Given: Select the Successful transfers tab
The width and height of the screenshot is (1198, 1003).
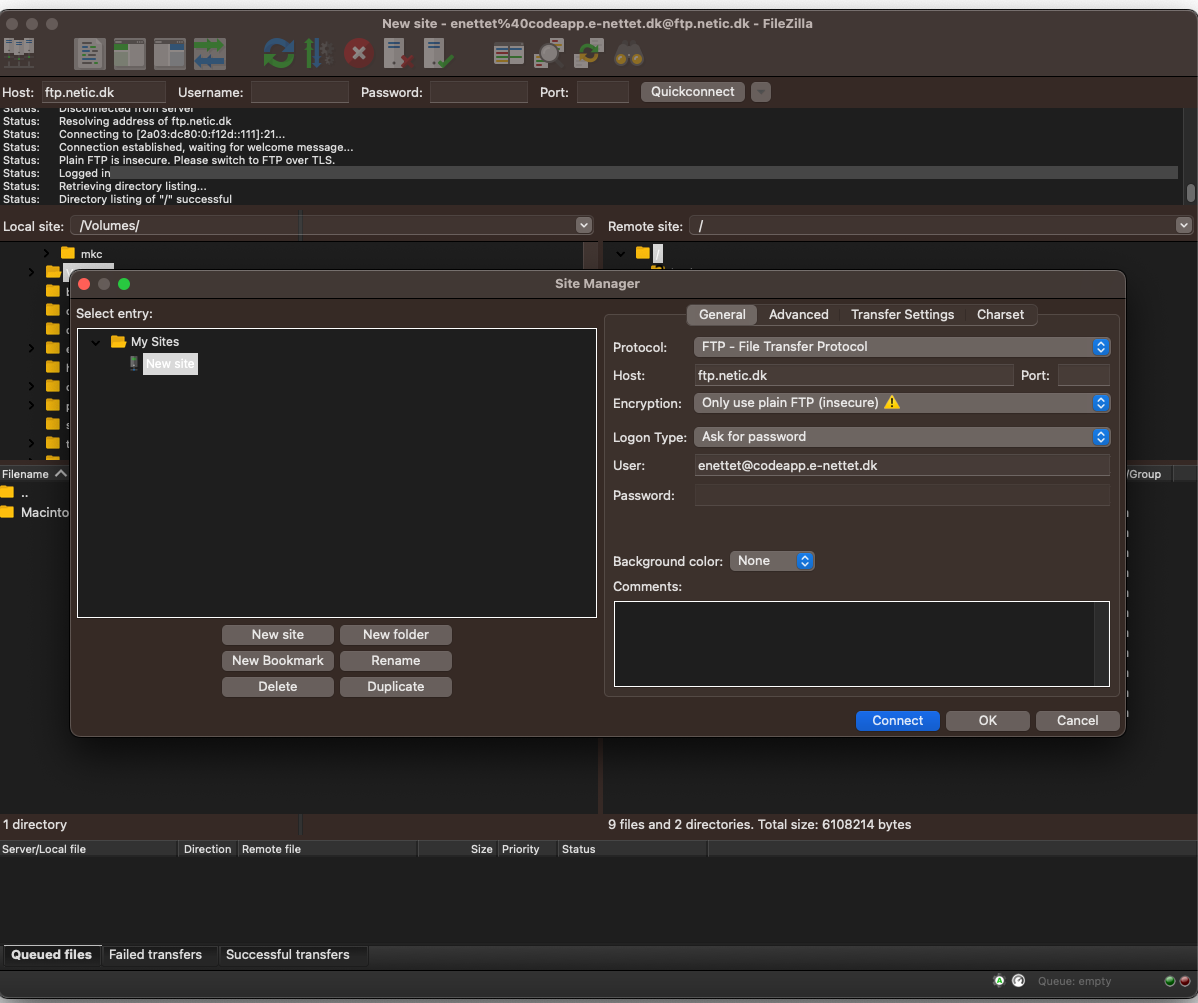Looking at the screenshot, I should tap(287, 955).
